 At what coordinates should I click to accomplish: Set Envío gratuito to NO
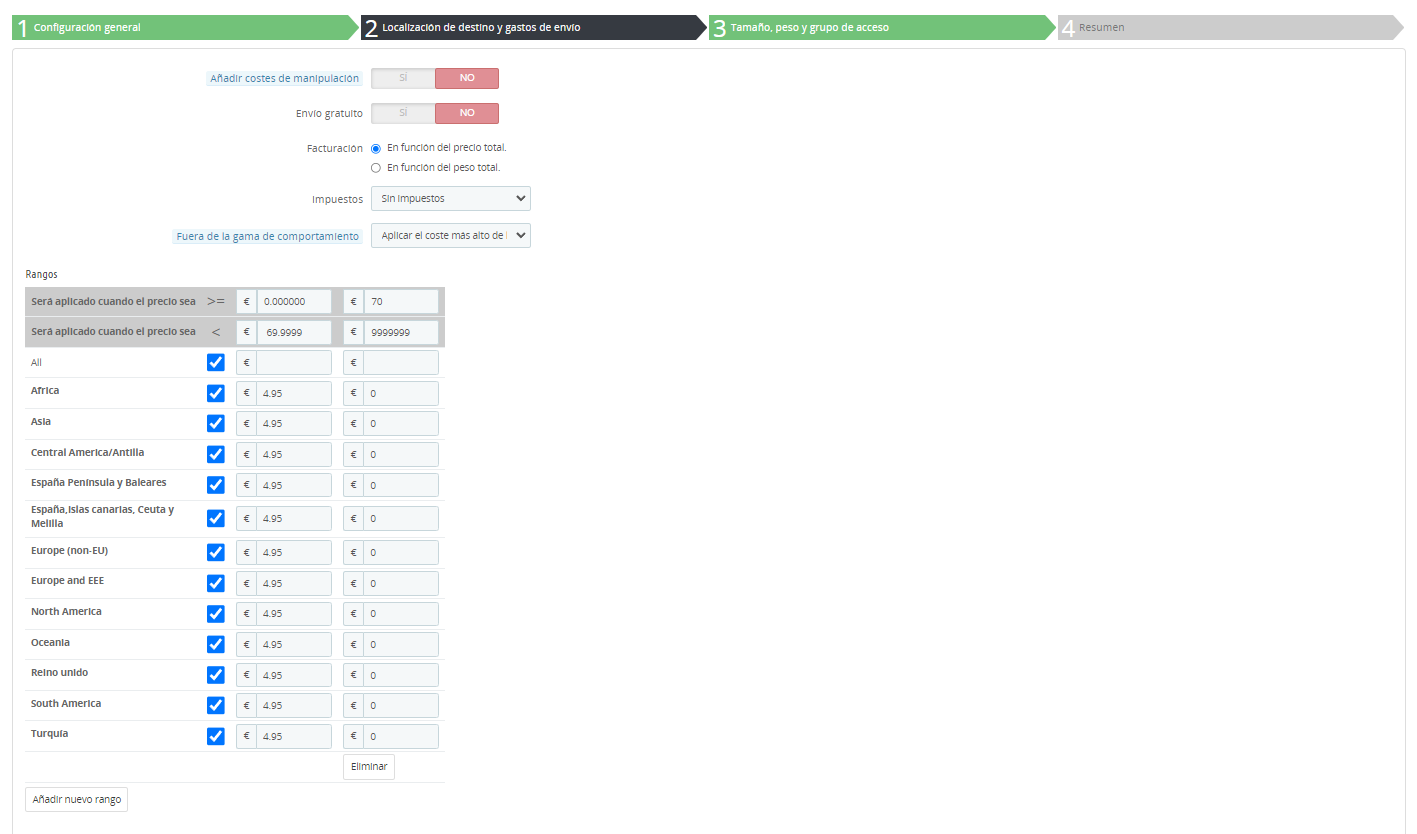click(x=467, y=113)
